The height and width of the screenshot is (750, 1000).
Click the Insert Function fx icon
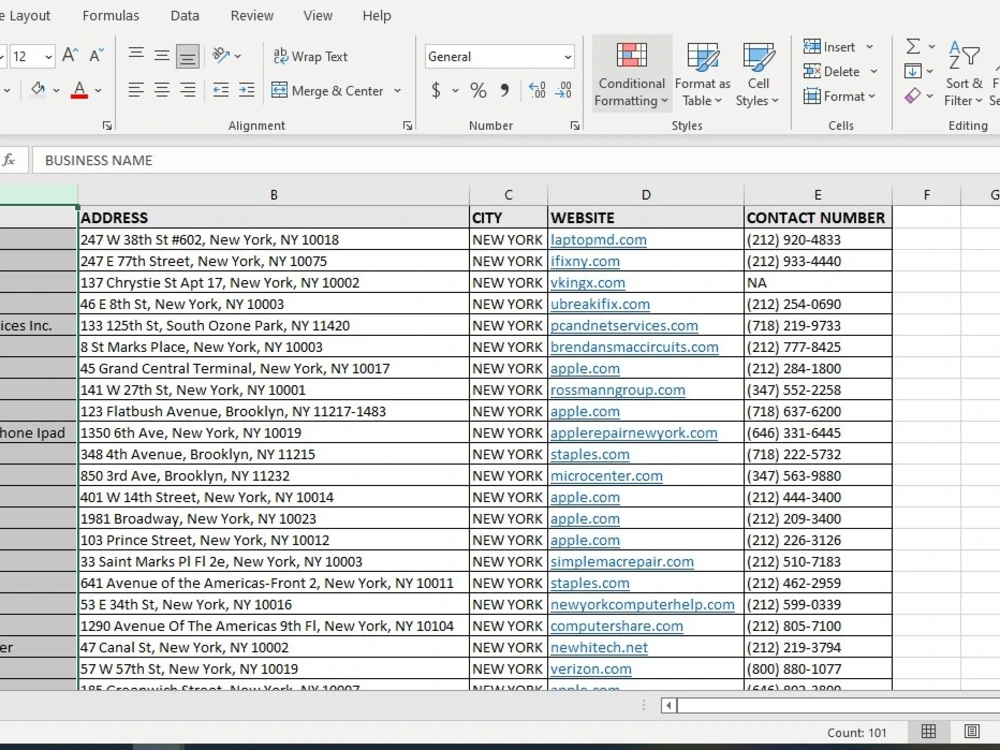coord(9,160)
